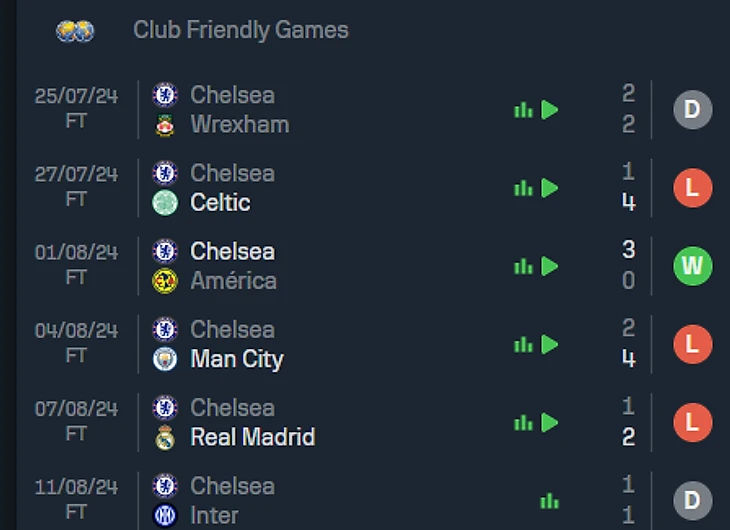Click the L badge for Real Madrid match
Image resolution: width=730 pixels, height=530 pixels.
pyautogui.click(x=692, y=422)
